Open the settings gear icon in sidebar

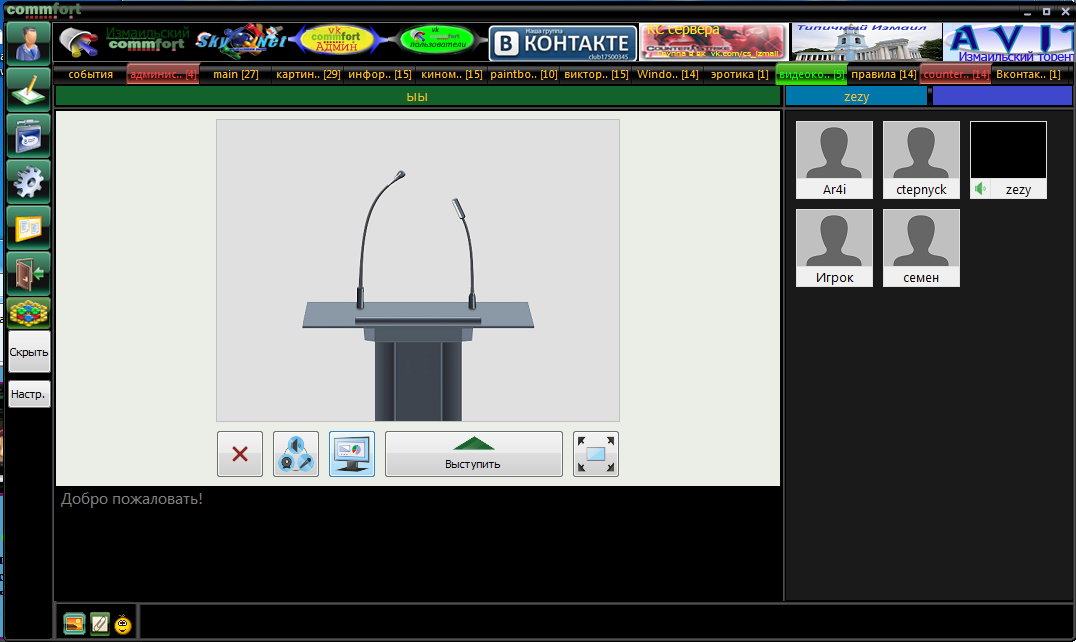(29, 181)
